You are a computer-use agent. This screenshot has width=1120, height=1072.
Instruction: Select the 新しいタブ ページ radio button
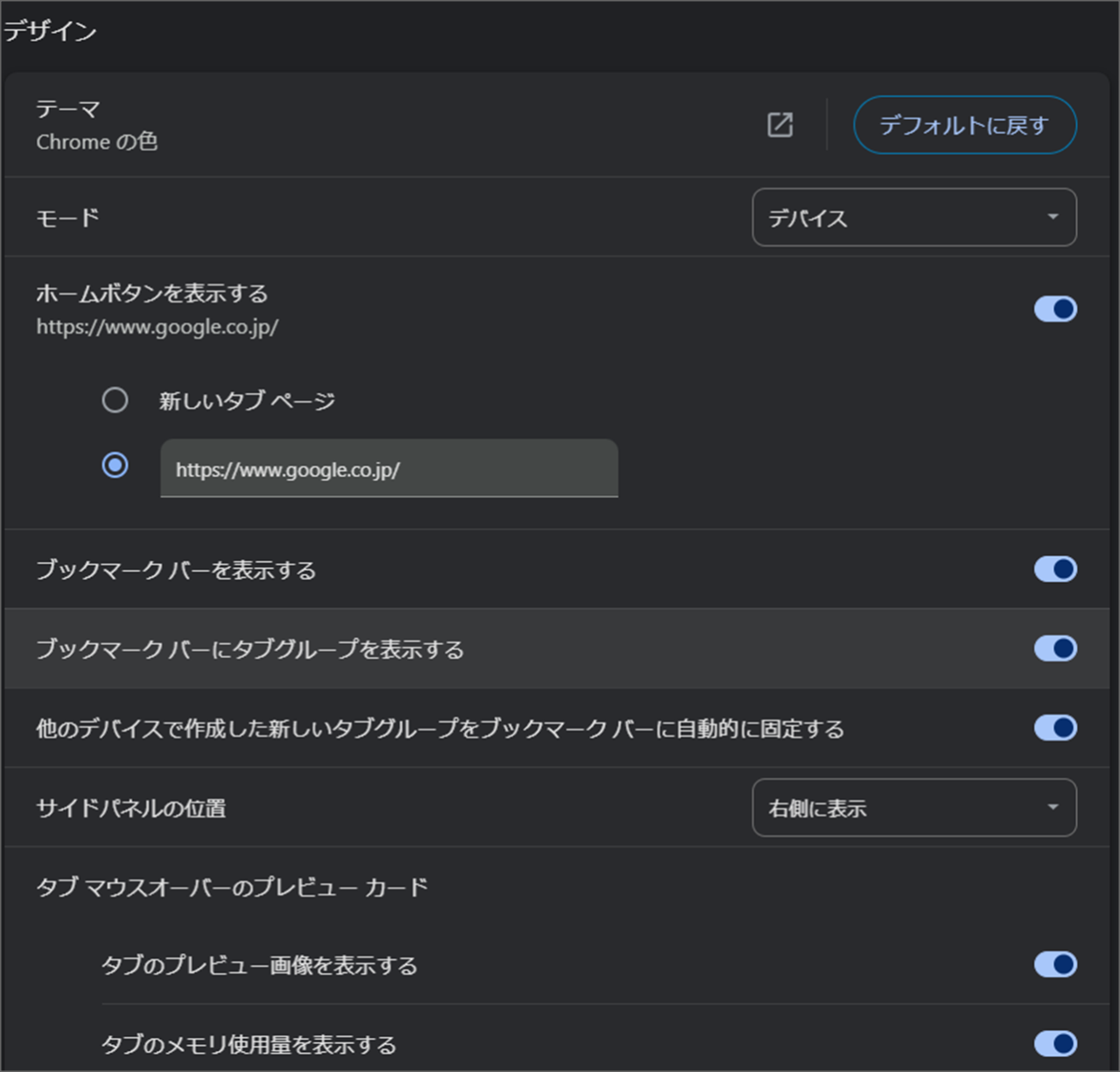[x=115, y=401]
